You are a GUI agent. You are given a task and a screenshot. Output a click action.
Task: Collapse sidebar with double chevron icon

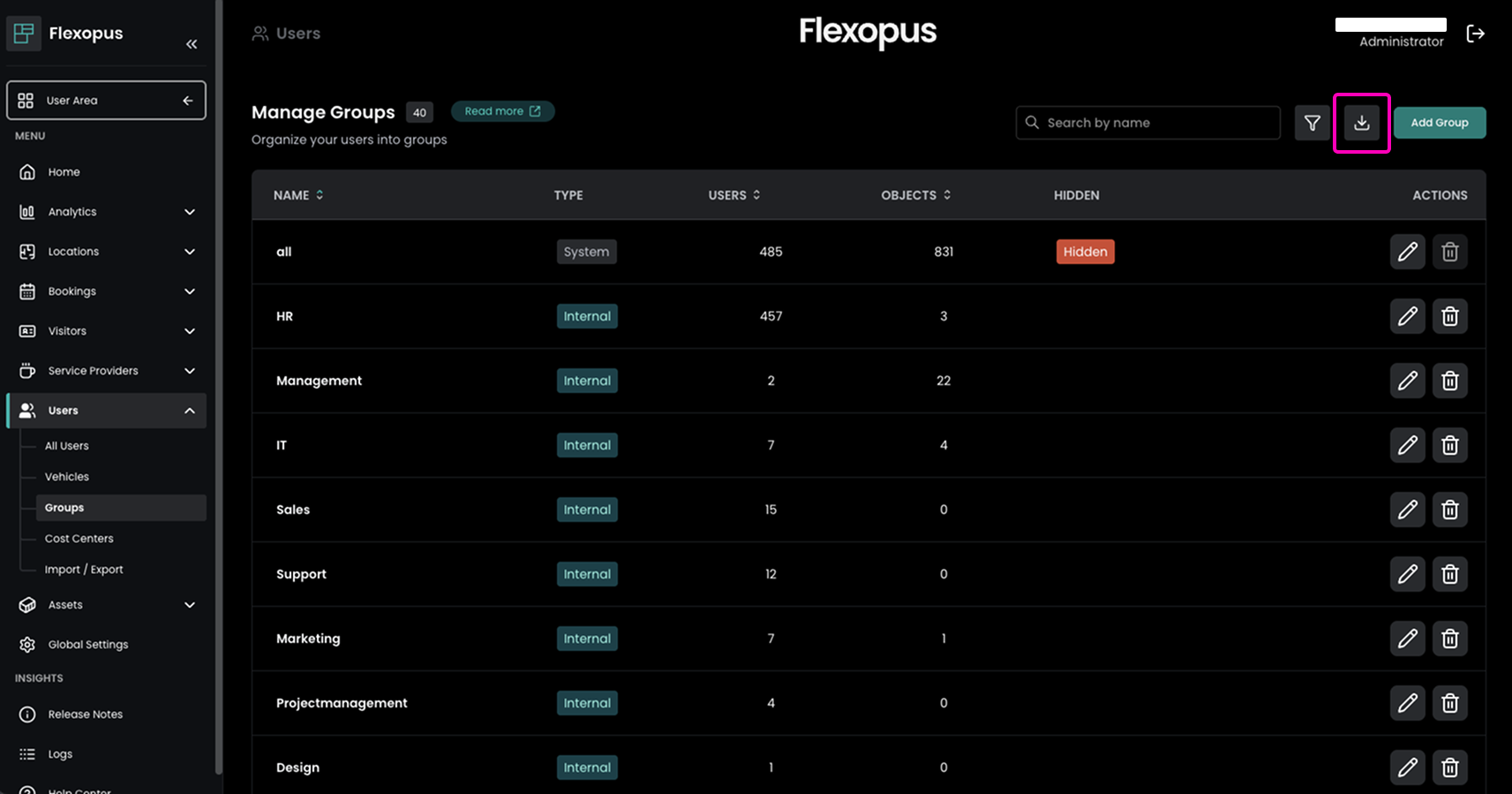[192, 44]
